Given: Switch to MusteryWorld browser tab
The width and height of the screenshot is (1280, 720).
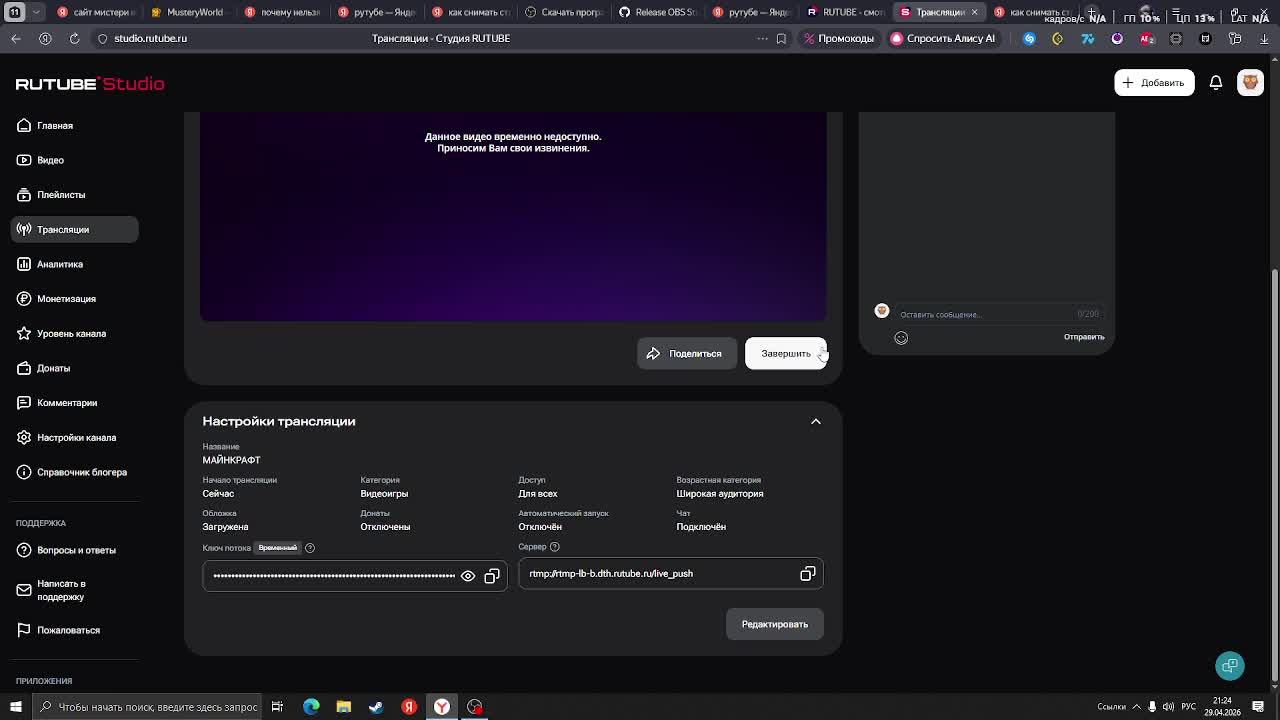Looking at the screenshot, I should pyautogui.click(x=188, y=12).
